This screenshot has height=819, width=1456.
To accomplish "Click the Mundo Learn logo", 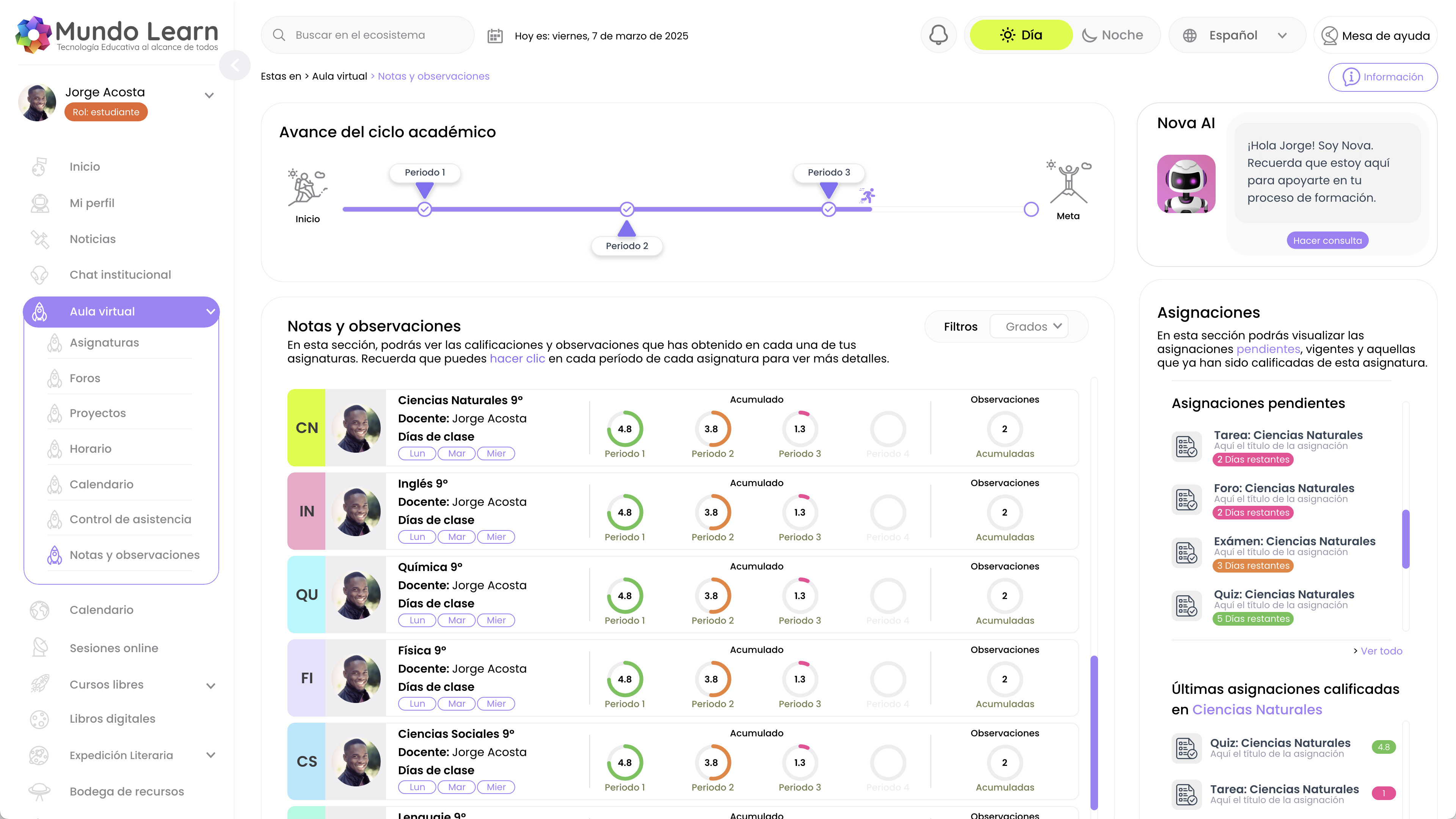I will click(x=117, y=35).
